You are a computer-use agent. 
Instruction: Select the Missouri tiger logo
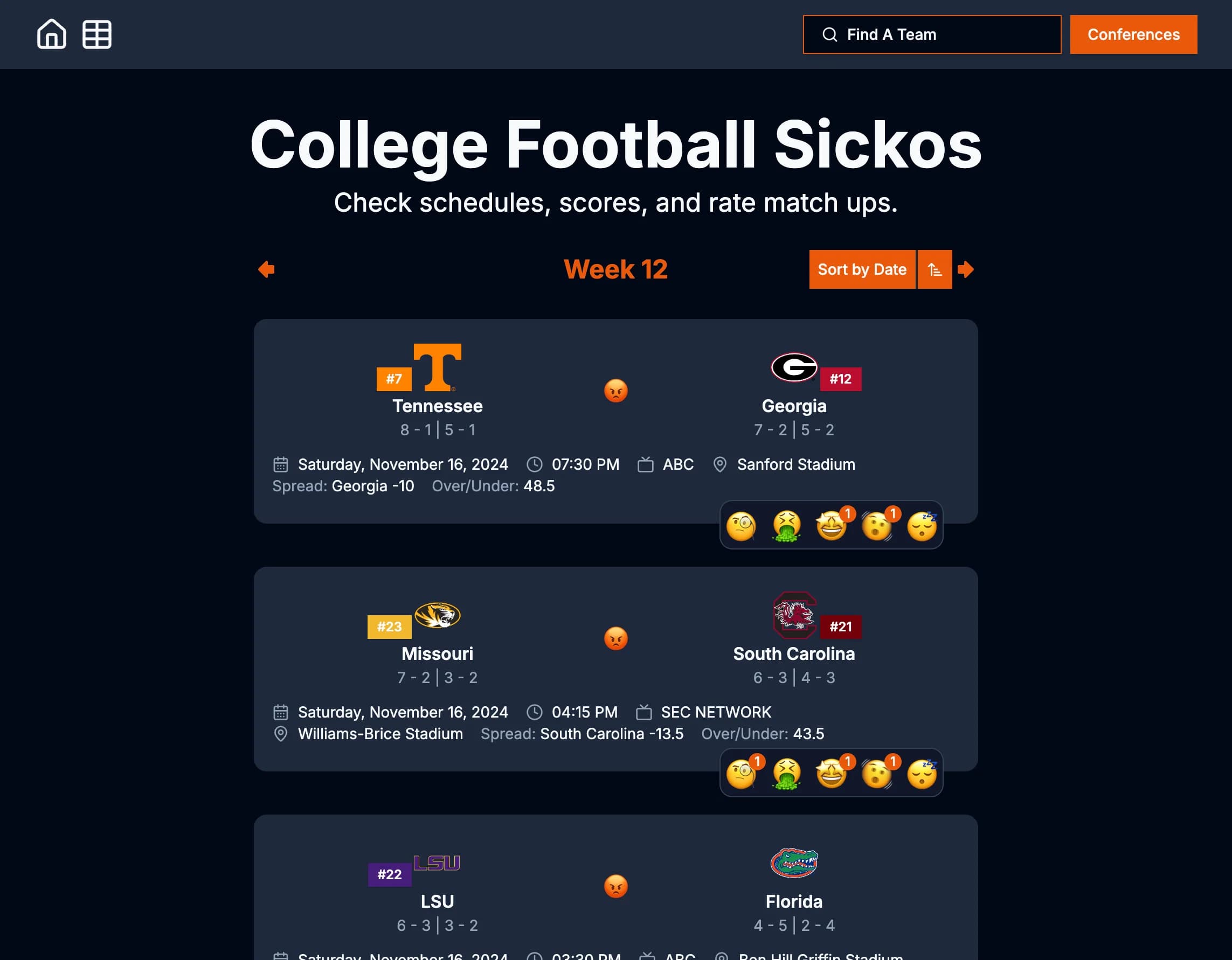pyautogui.click(x=437, y=615)
